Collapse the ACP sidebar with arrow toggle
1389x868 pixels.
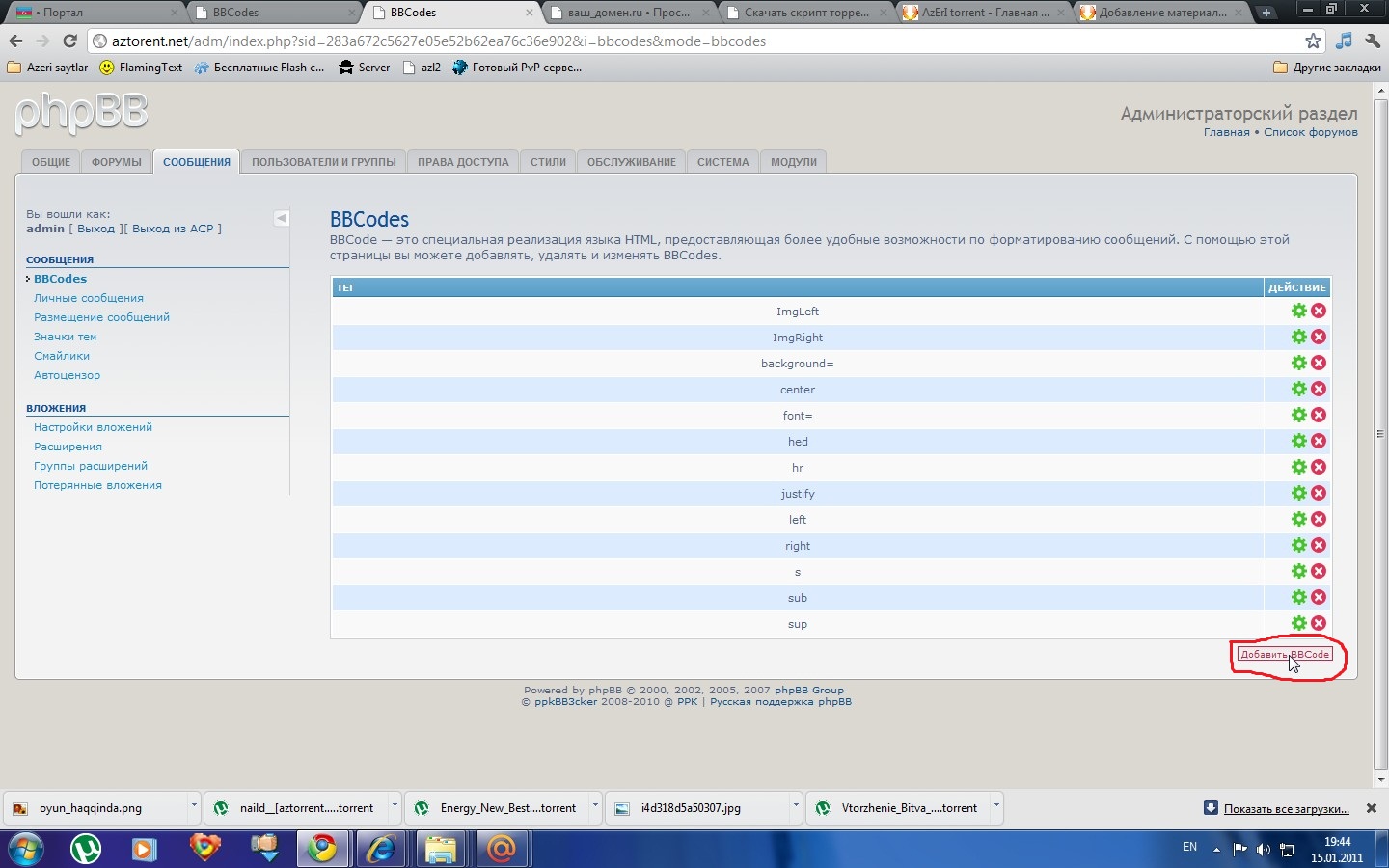pos(282,218)
